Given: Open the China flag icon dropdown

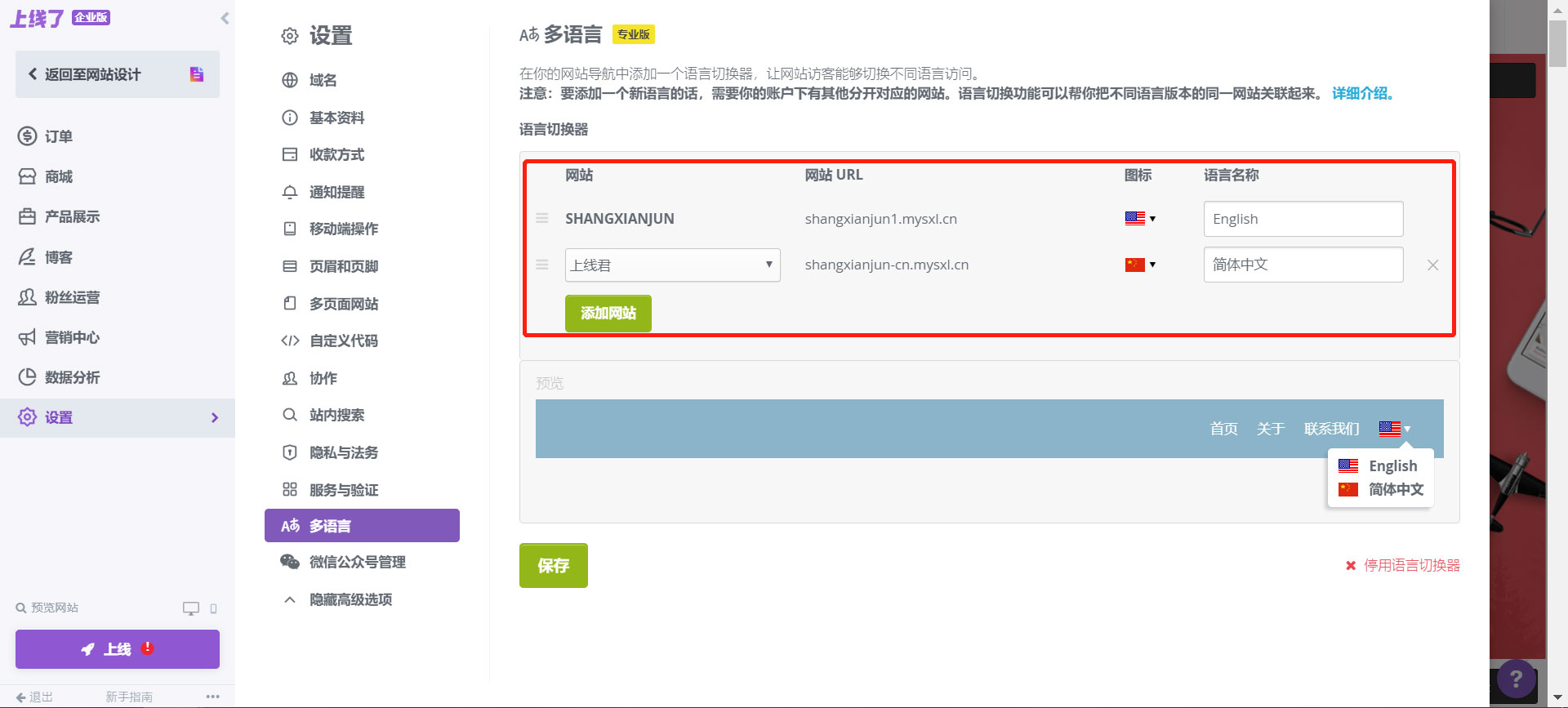Looking at the screenshot, I should pos(1140,265).
